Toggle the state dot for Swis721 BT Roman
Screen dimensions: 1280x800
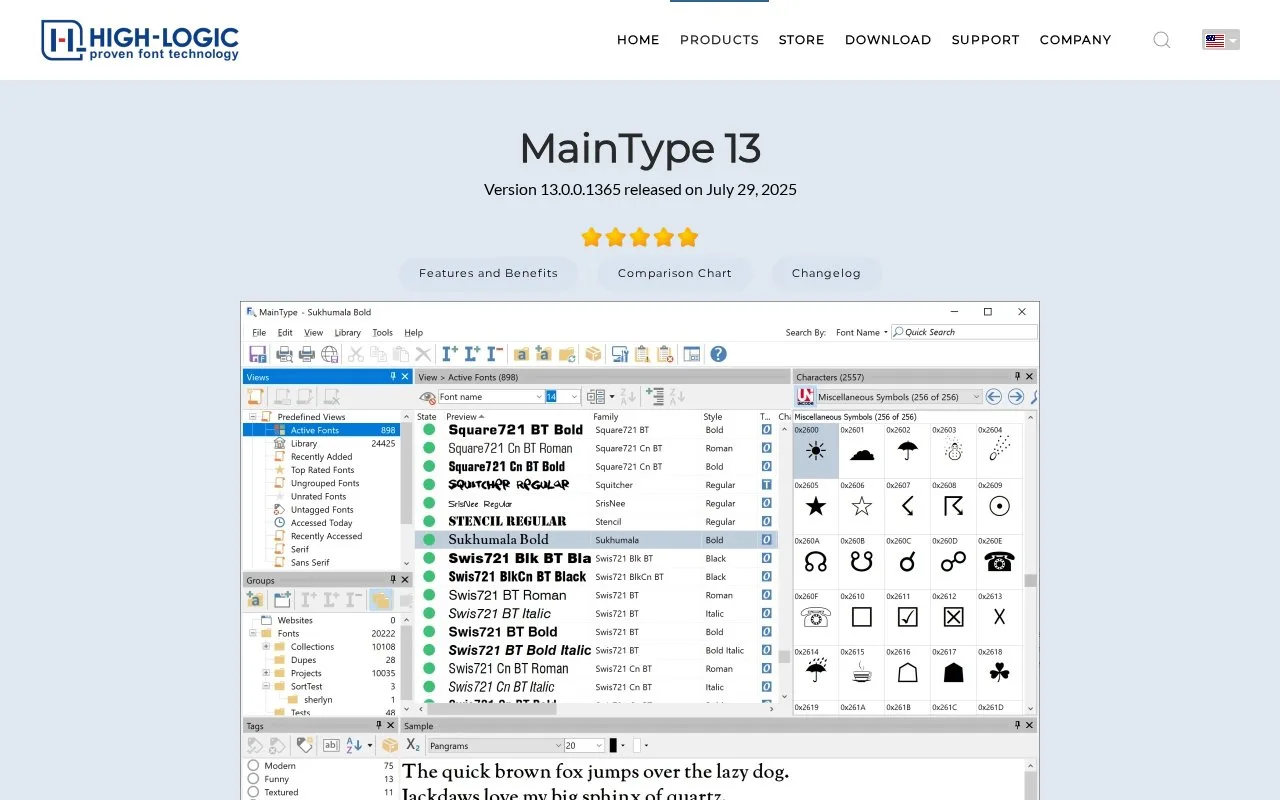point(429,595)
